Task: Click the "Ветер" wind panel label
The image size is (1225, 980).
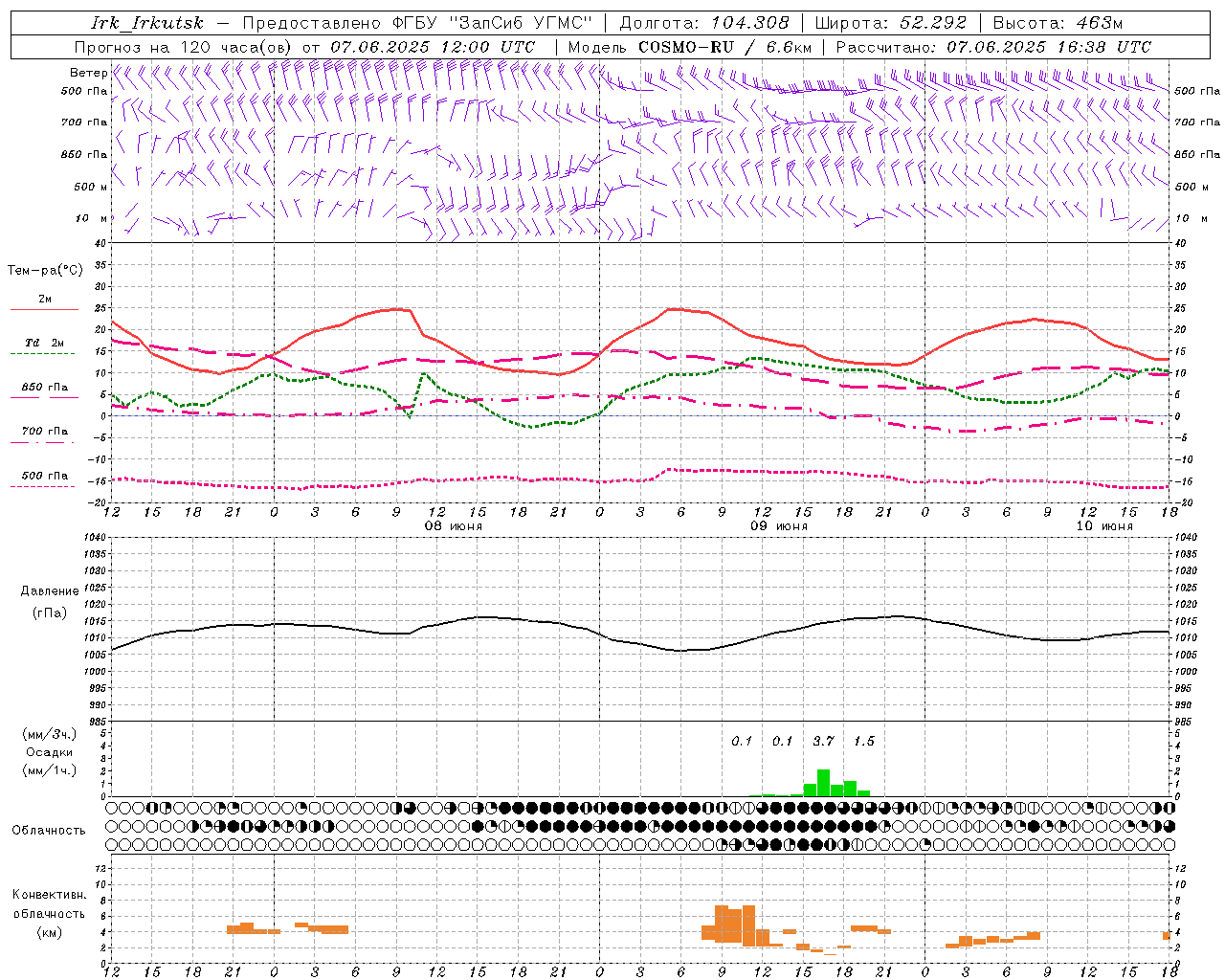Action: click(88, 73)
